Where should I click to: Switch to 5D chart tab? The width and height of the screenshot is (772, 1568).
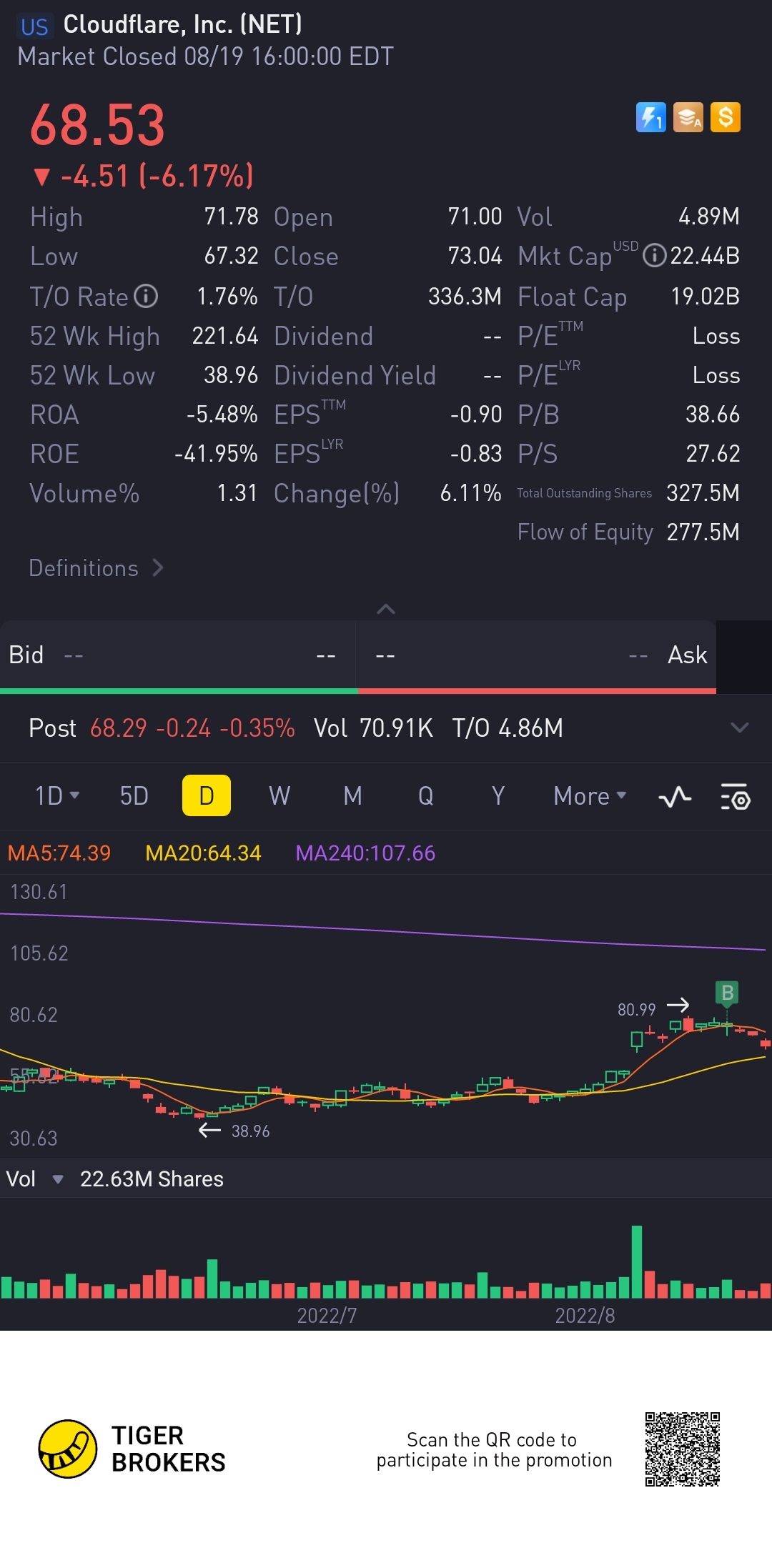coord(134,795)
